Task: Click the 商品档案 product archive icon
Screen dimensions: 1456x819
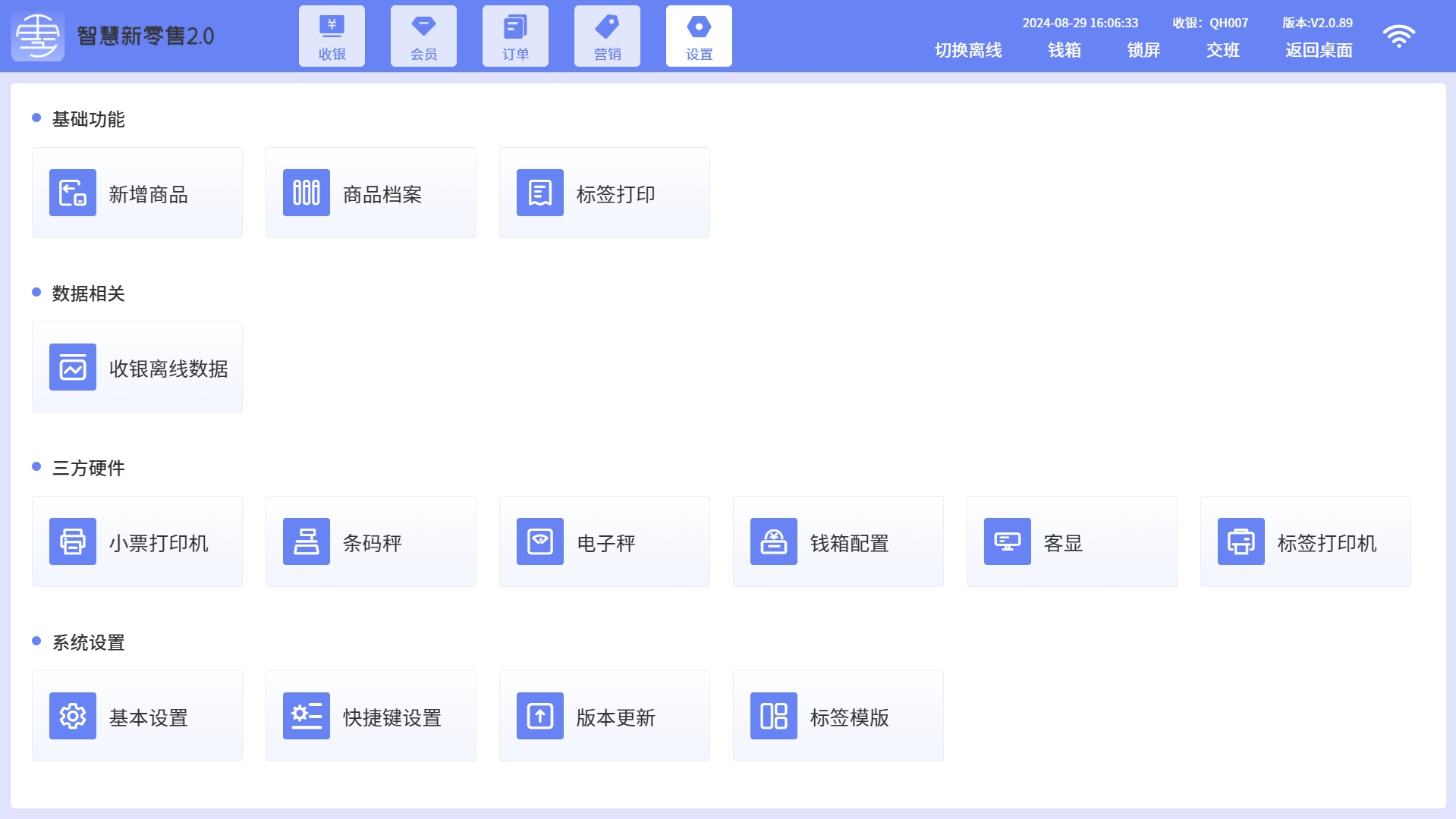Action: click(307, 193)
